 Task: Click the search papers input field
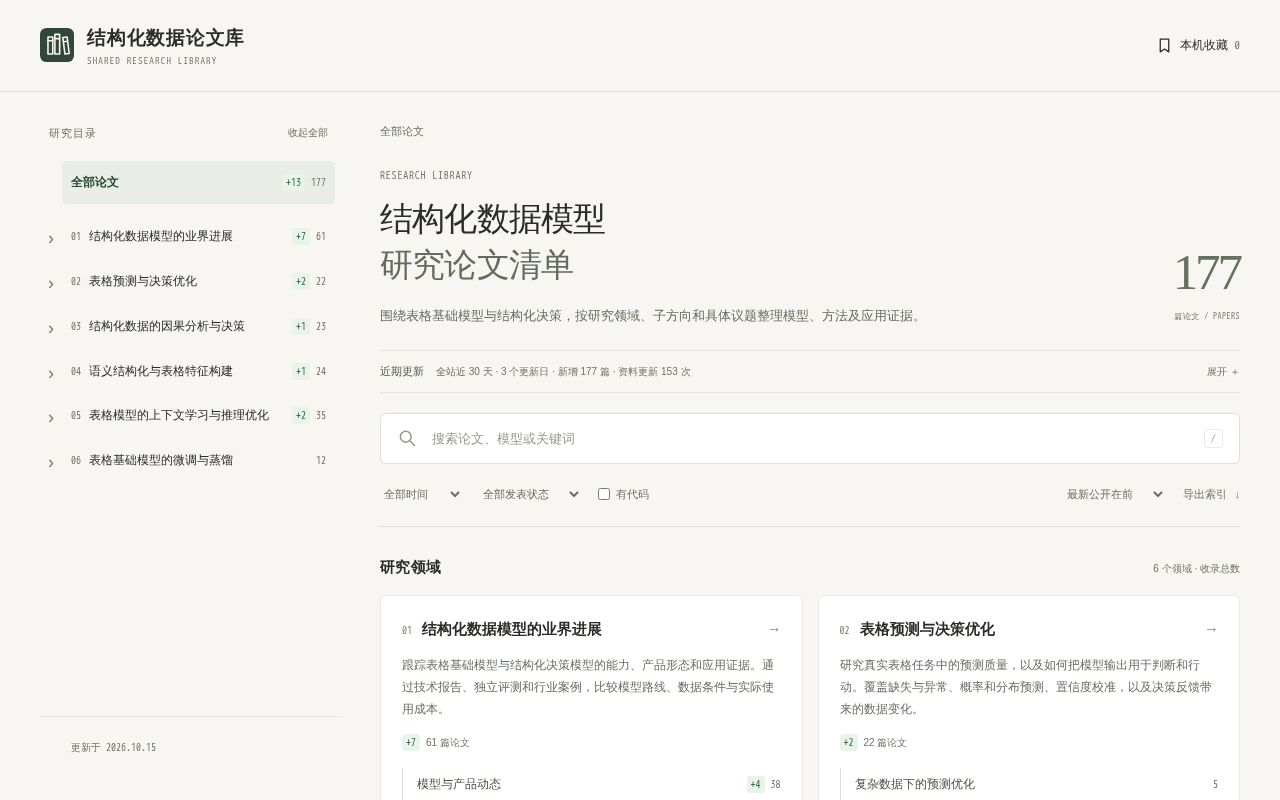coord(810,438)
